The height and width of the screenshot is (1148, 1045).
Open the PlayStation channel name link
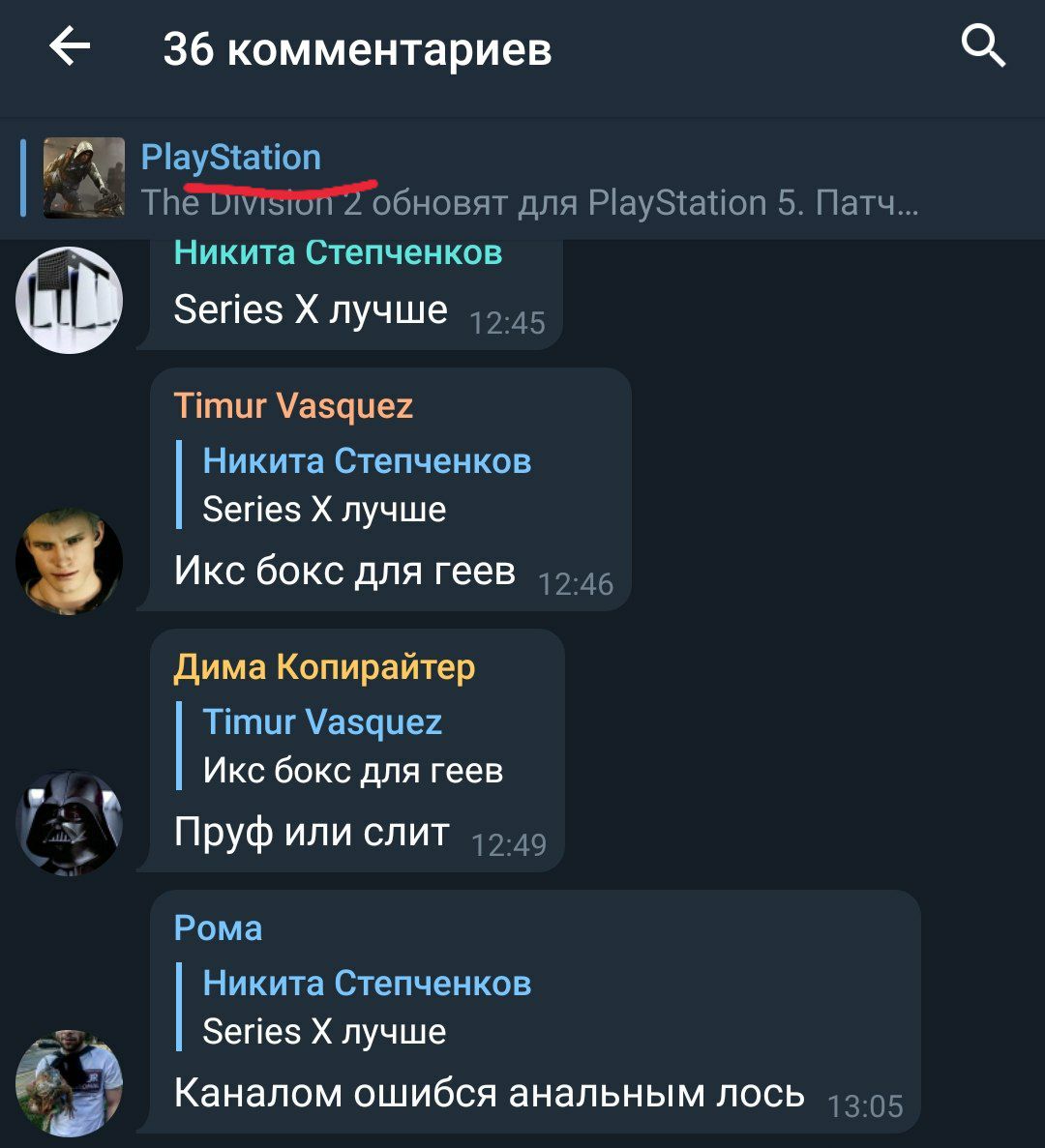230,158
